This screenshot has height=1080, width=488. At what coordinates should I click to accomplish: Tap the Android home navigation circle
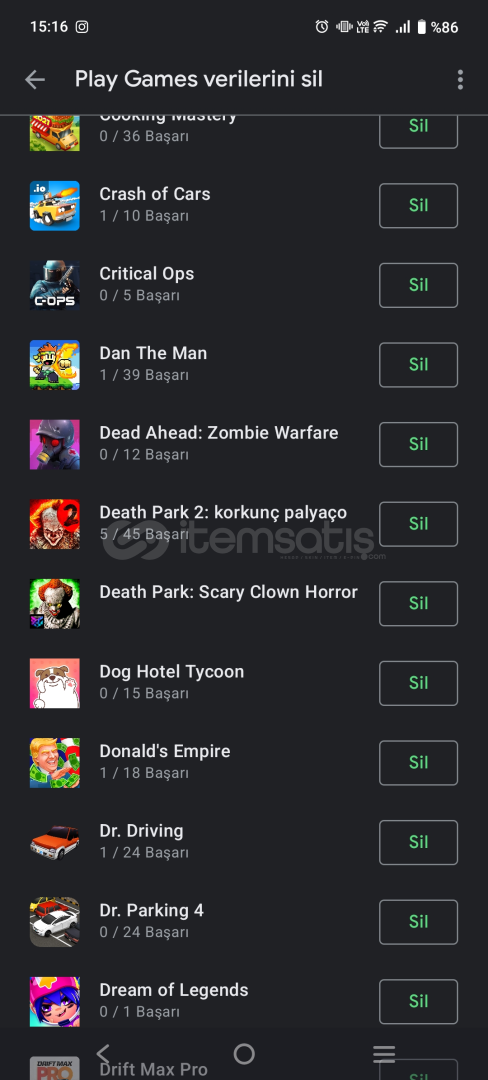(x=244, y=1054)
